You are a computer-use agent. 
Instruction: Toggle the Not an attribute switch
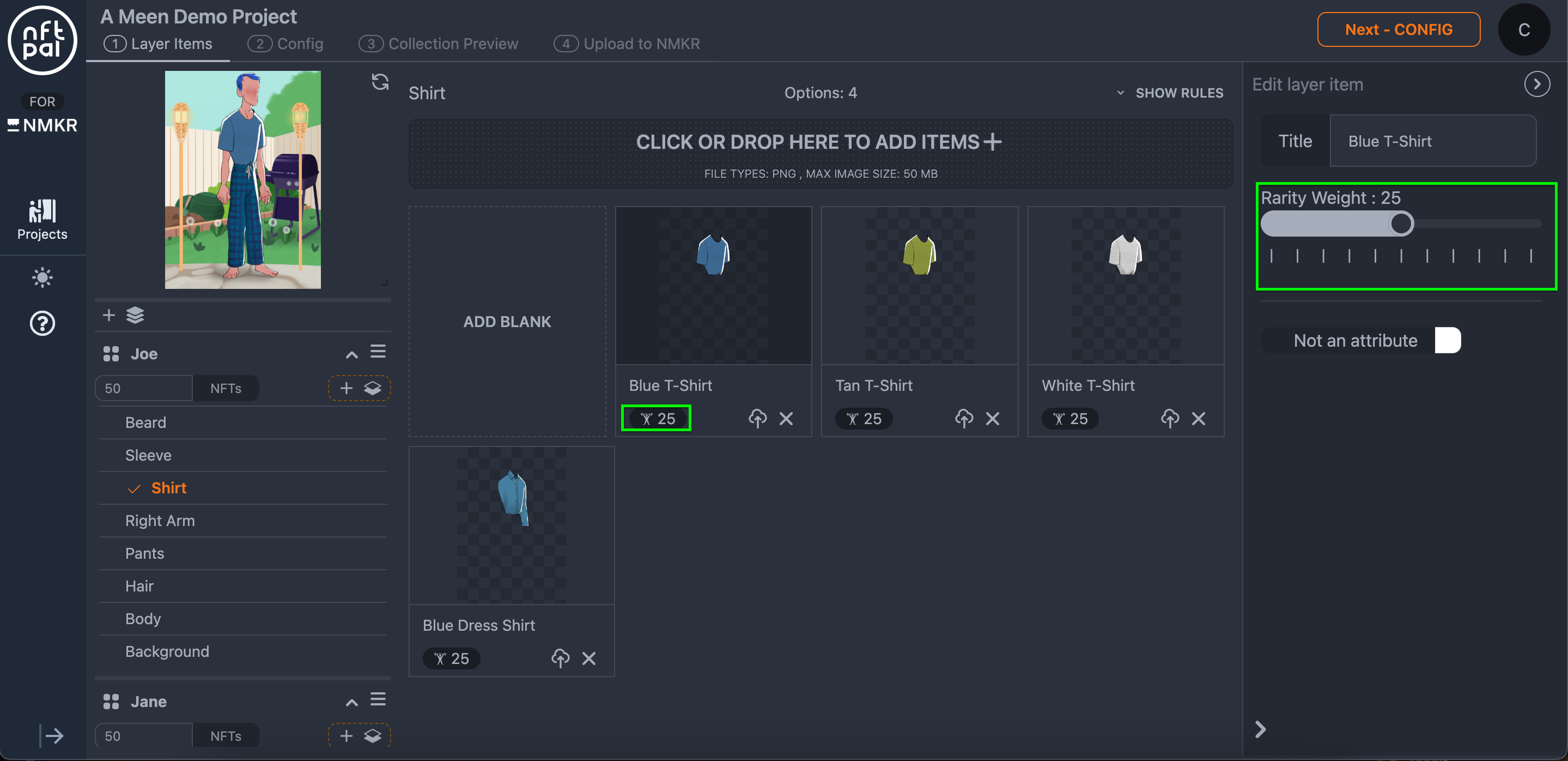pyautogui.click(x=1447, y=340)
